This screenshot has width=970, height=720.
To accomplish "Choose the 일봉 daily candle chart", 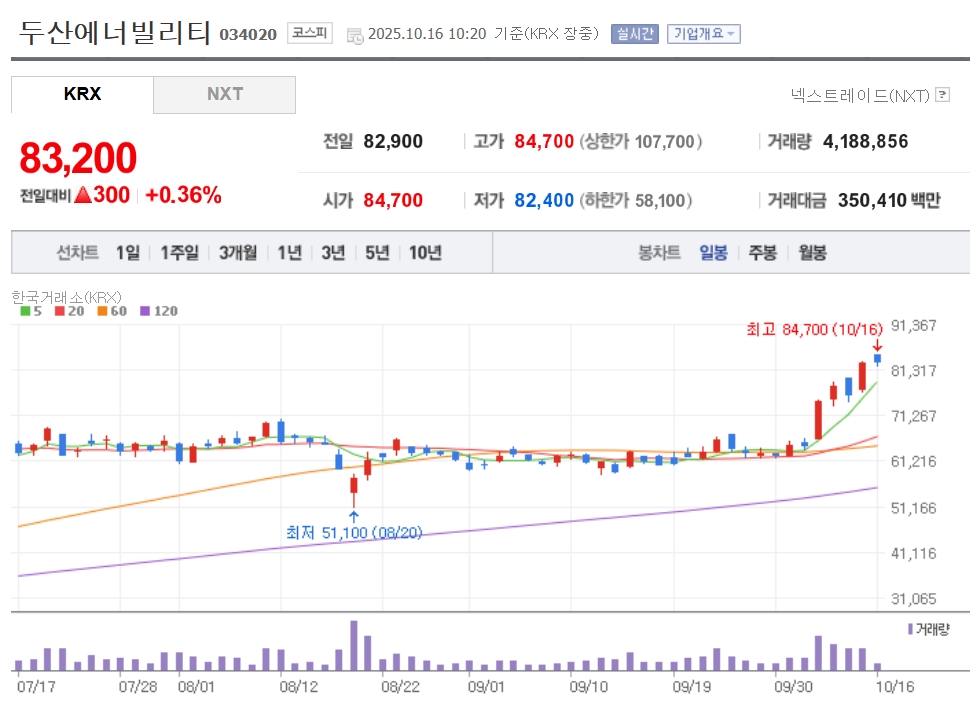I will (x=713, y=252).
